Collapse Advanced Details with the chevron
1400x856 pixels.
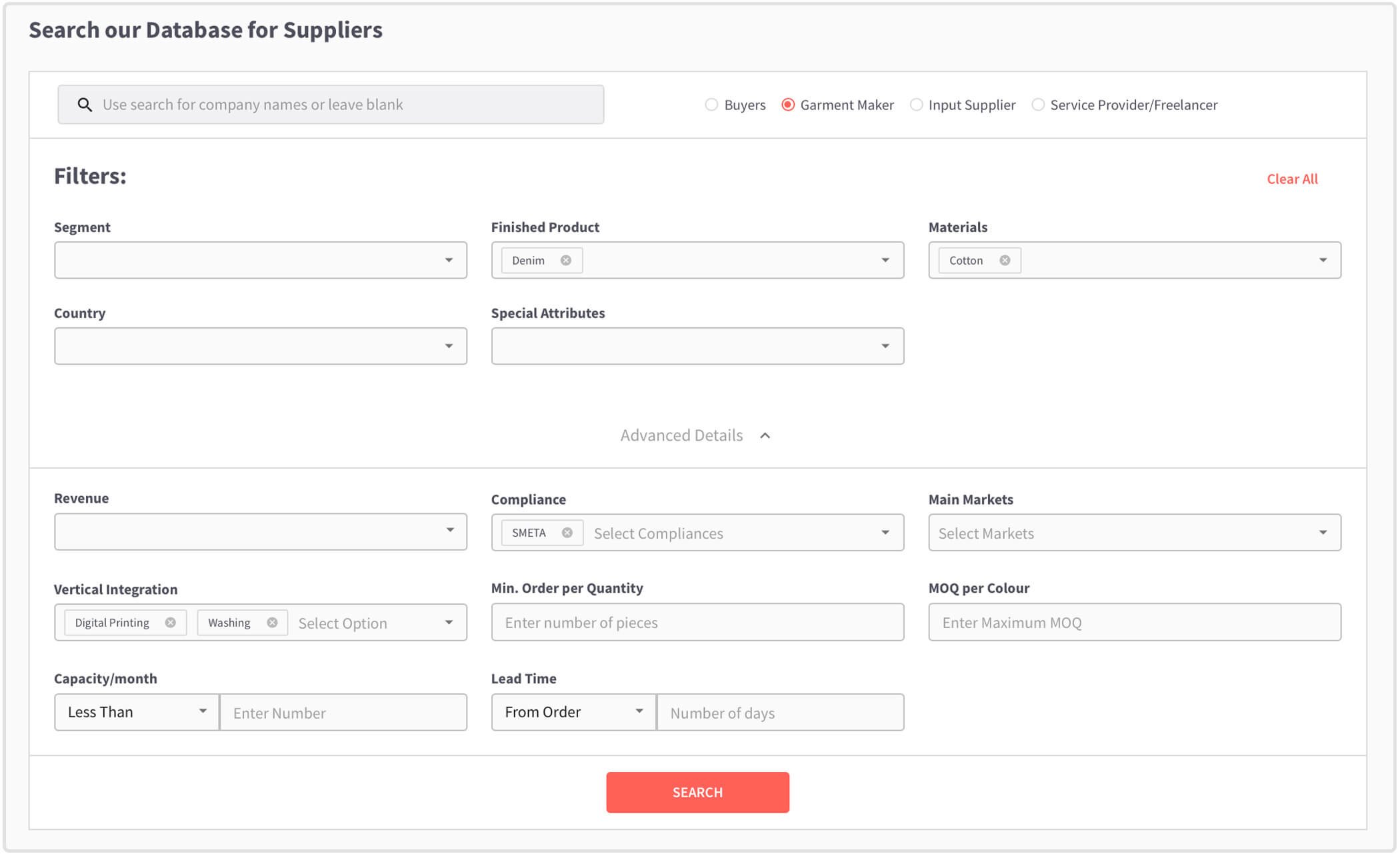tap(765, 435)
